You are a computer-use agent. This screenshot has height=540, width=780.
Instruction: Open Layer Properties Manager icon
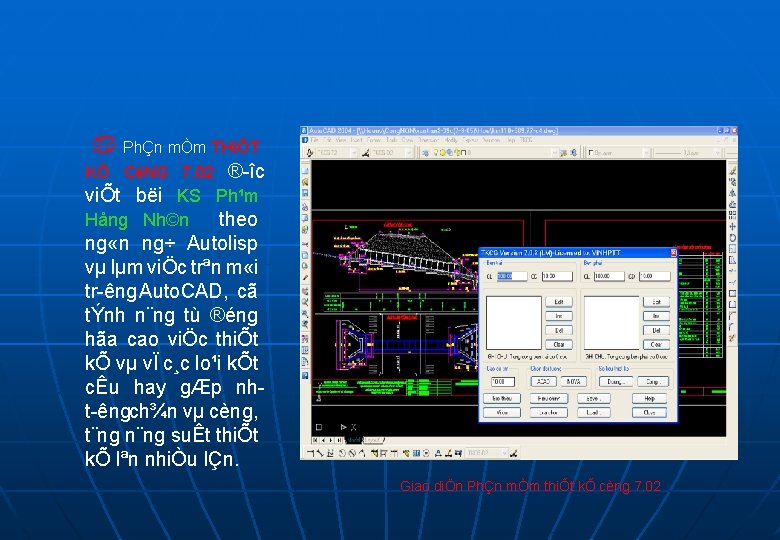point(426,153)
